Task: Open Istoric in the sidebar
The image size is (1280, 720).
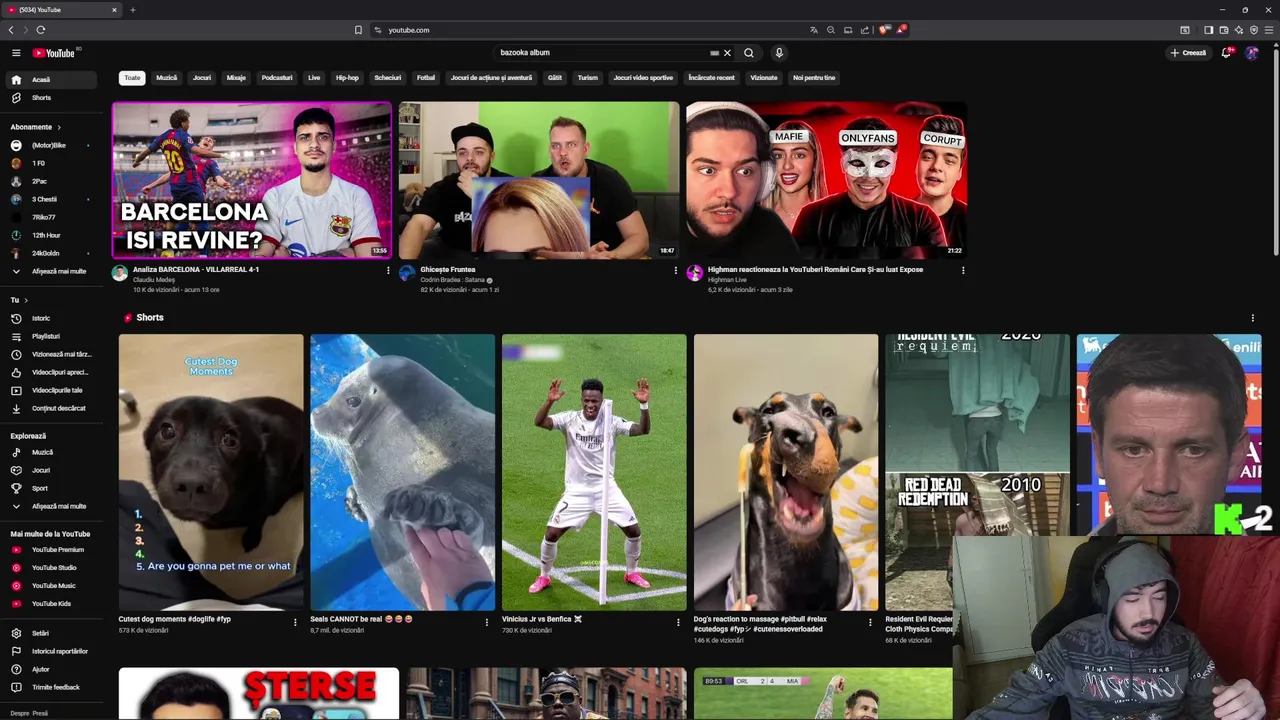Action: [x=52, y=318]
